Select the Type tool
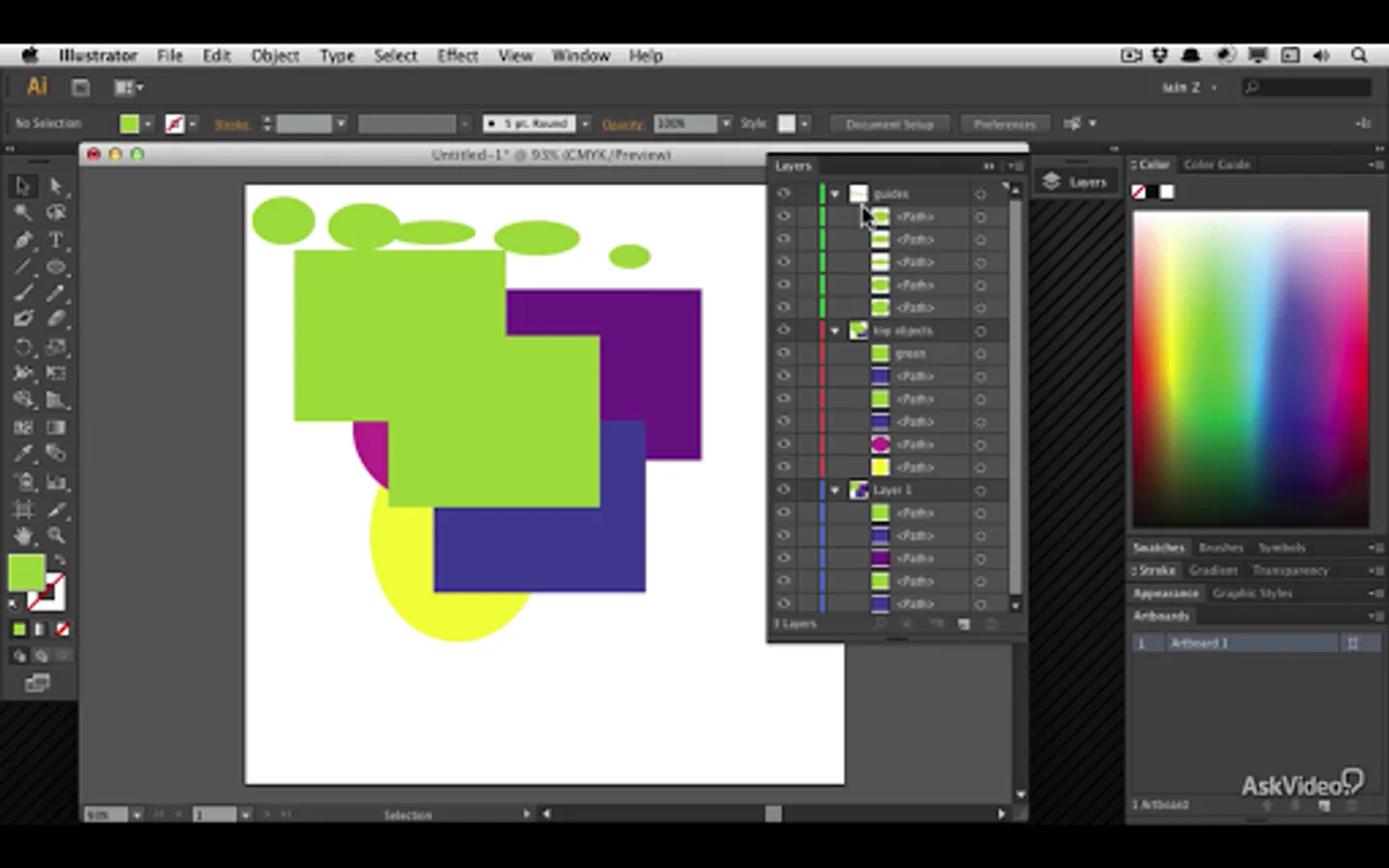The width and height of the screenshot is (1389, 868). 56,240
